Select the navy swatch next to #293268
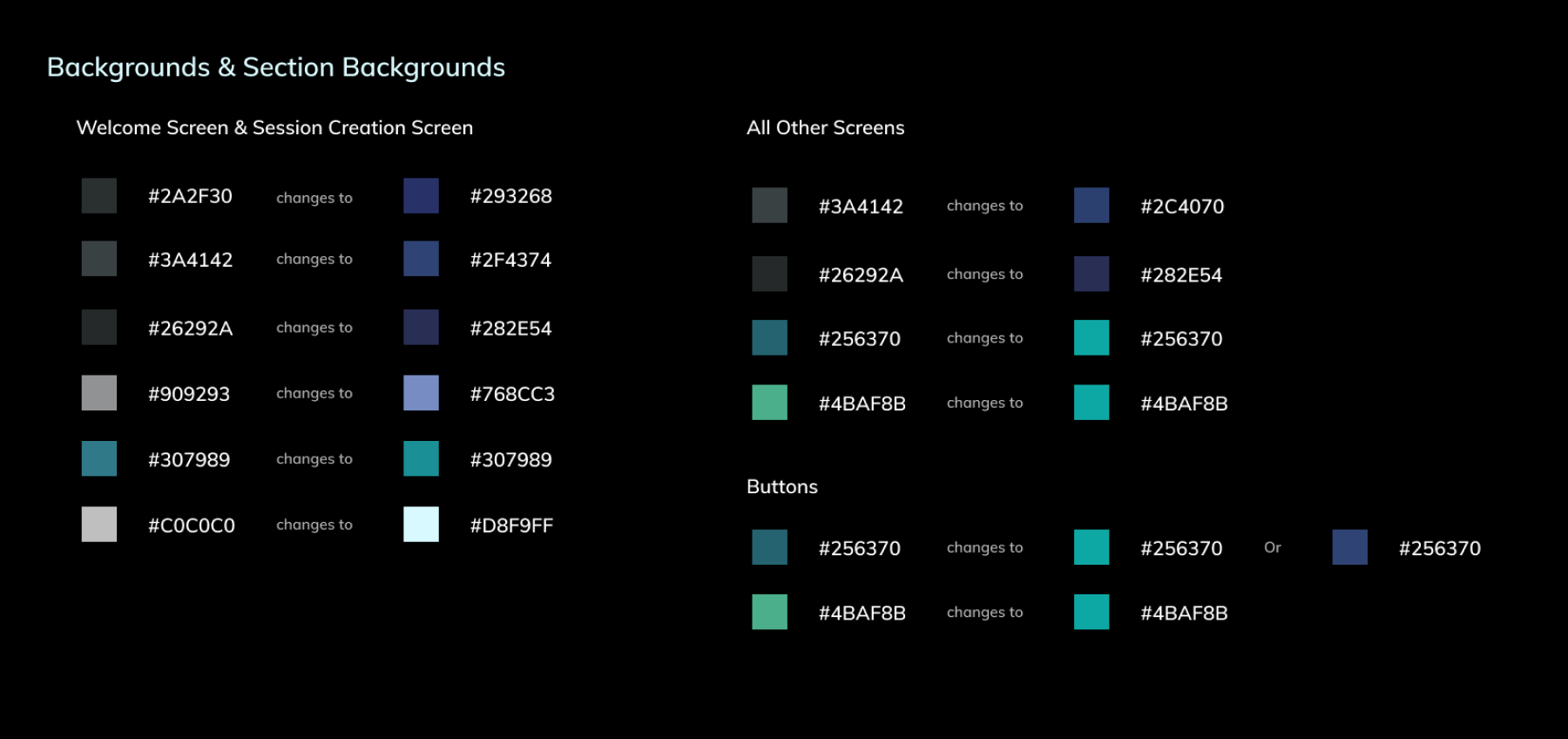This screenshot has width=1568, height=739. tap(421, 196)
